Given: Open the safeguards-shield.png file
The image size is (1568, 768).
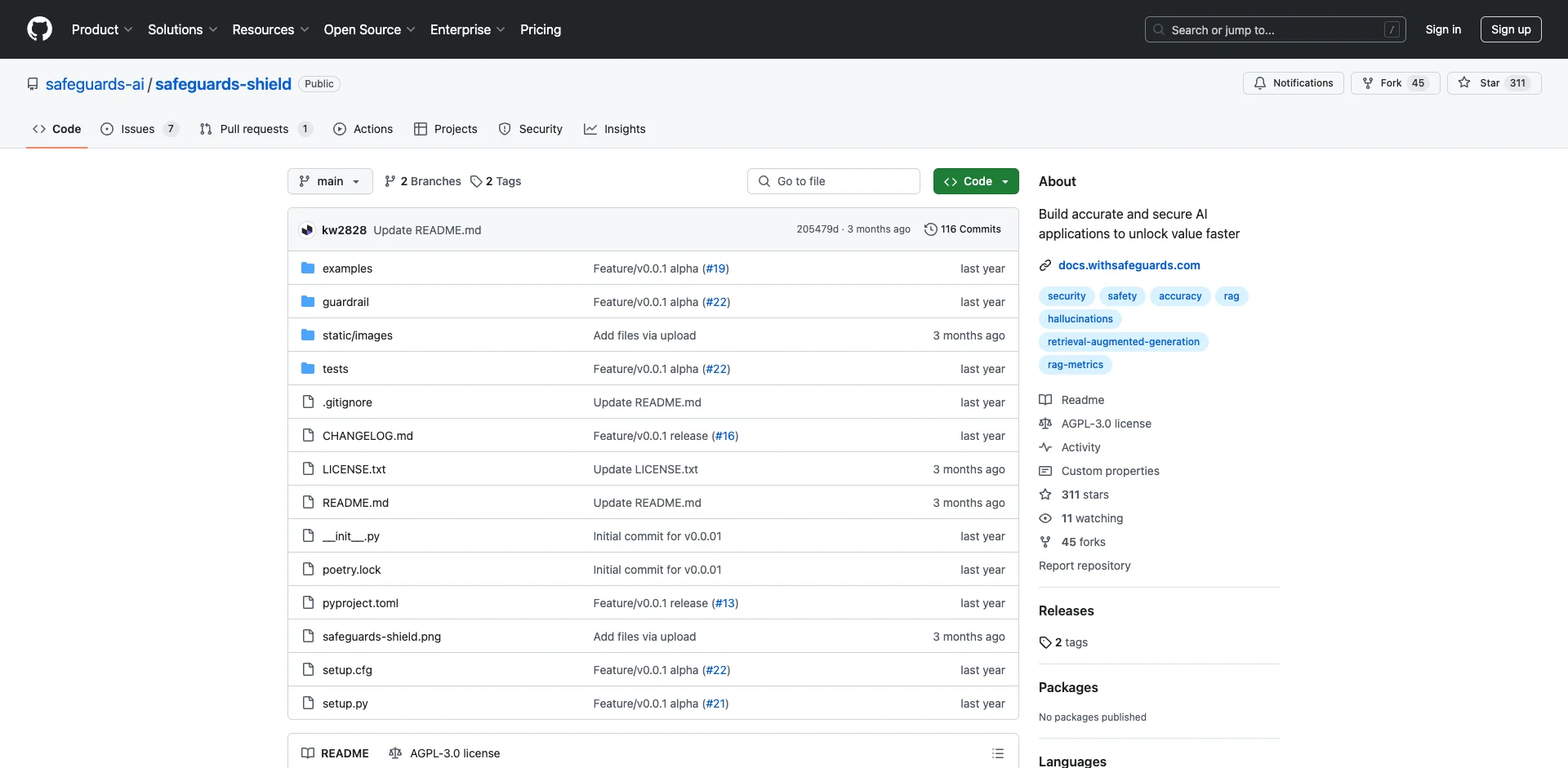Looking at the screenshot, I should (x=381, y=637).
